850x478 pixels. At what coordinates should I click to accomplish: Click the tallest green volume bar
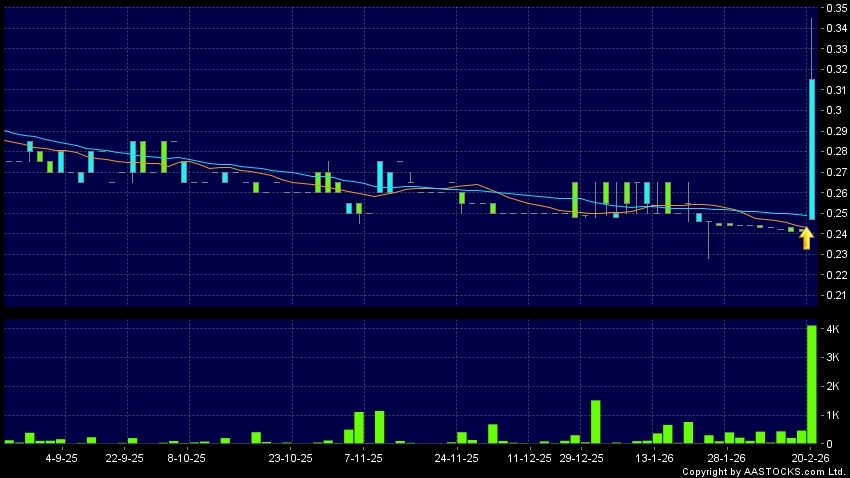pos(811,384)
